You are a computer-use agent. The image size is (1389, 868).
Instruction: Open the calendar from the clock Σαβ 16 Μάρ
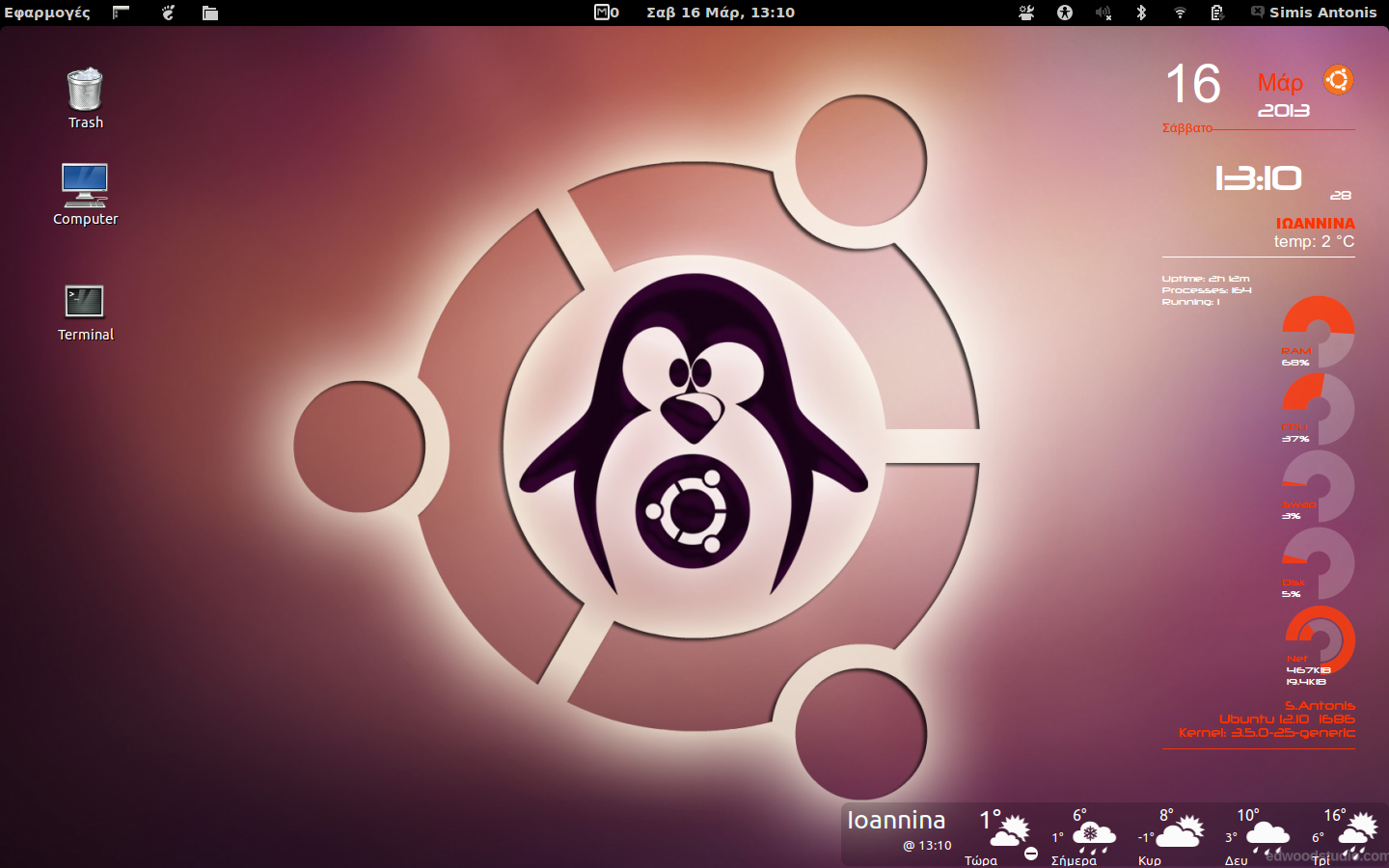click(720, 13)
